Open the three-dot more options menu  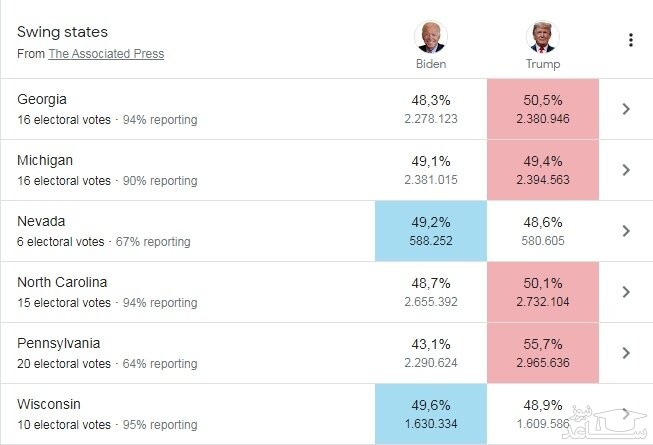click(x=630, y=40)
